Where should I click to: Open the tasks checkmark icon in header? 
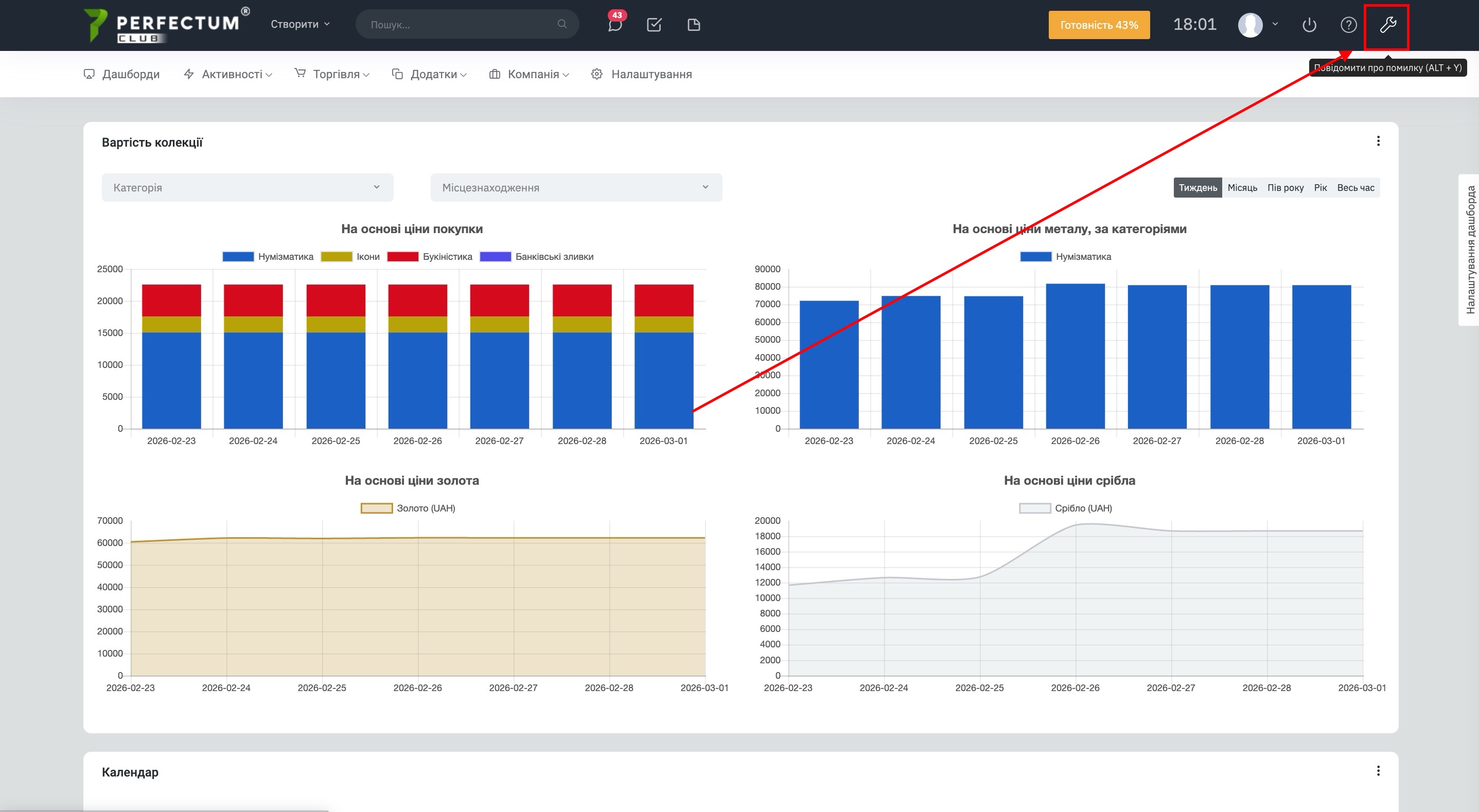[654, 25]
